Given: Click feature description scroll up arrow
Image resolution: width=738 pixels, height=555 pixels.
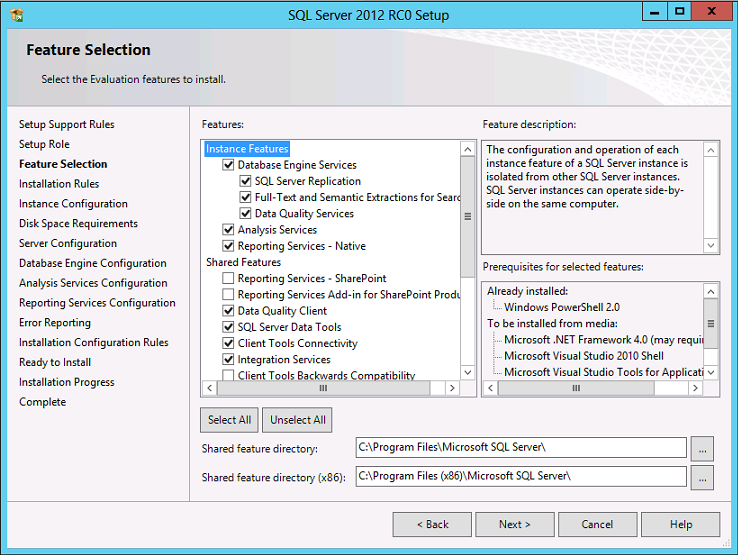Looking at the screenshot, I should (x=711, y=150).
